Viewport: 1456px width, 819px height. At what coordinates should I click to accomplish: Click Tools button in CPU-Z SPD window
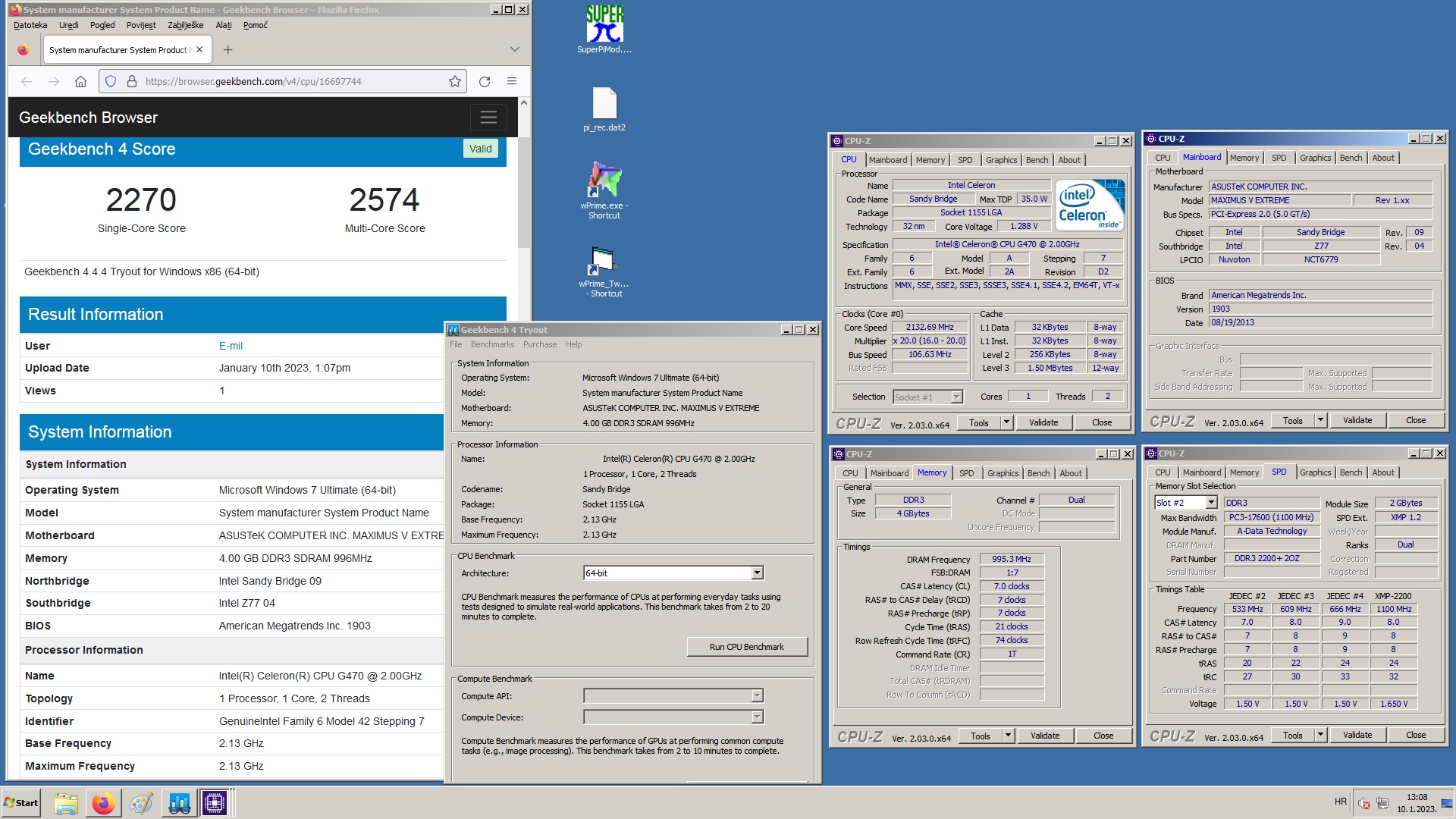(x=1292, y=735)
